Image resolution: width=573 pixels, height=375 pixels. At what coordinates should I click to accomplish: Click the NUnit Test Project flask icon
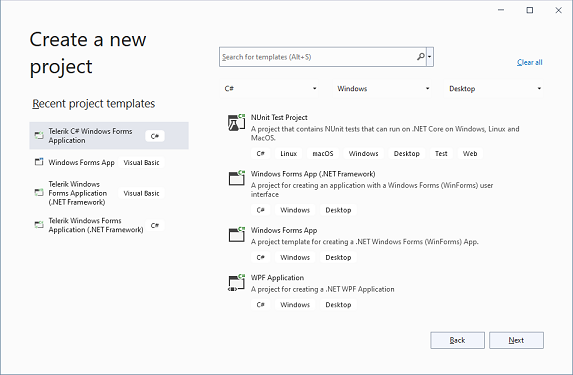click(x=236, y=122)
